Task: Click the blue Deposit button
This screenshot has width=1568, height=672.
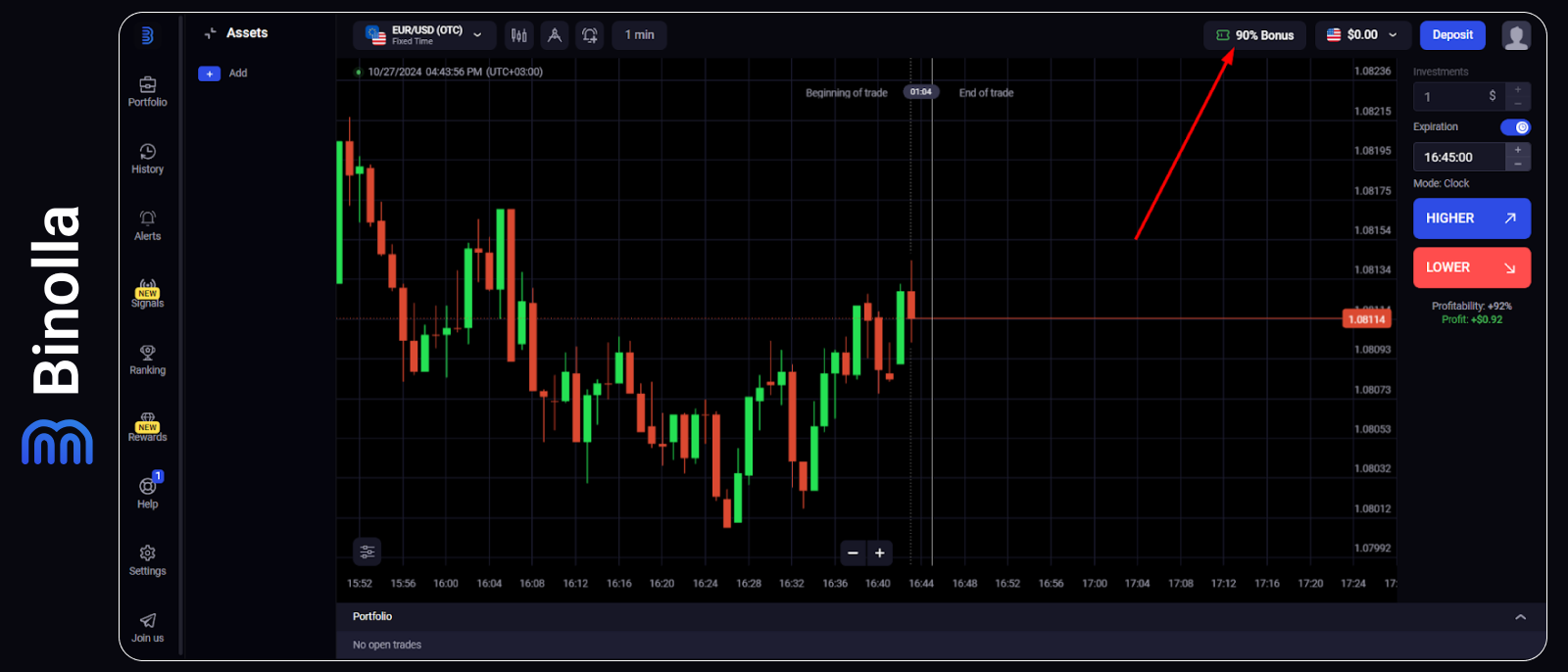Action: pos(1452,35)
